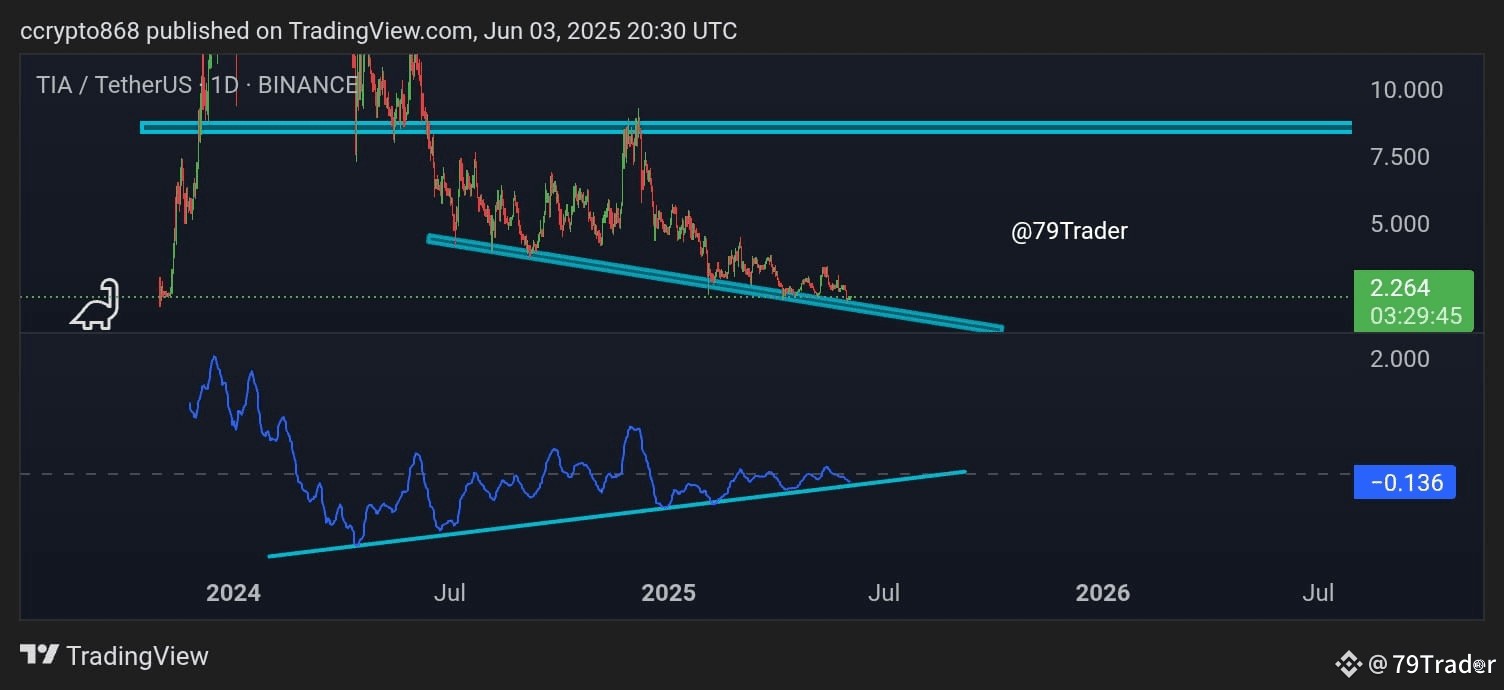Image resolution: width=1504 pixels, height=690 pixels.
Task: Select the descending cyan support trendline
Action: click(x=714, y=282)
